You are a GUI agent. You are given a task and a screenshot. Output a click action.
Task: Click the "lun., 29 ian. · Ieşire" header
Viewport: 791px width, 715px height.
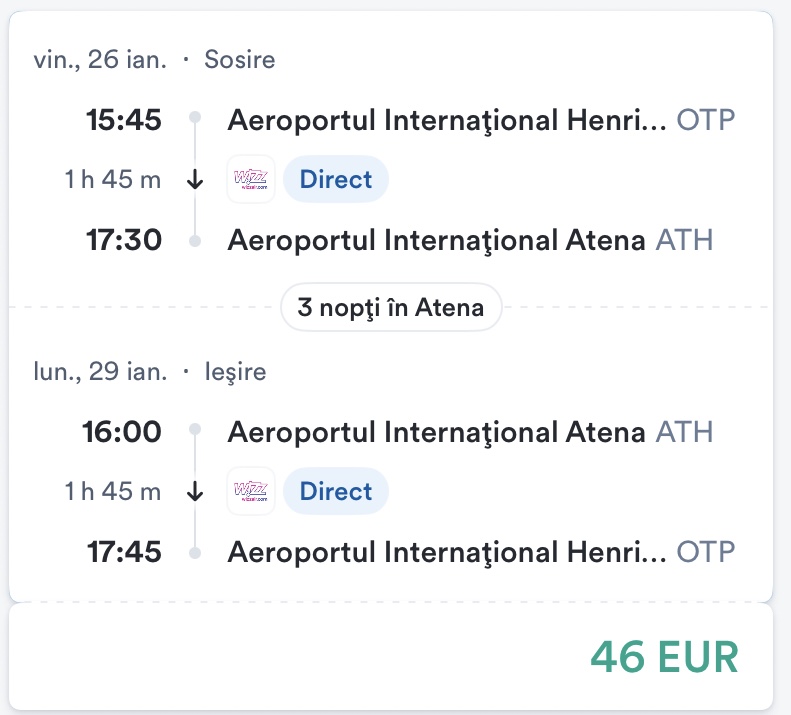pyautogui.click(x=150, y=372)
